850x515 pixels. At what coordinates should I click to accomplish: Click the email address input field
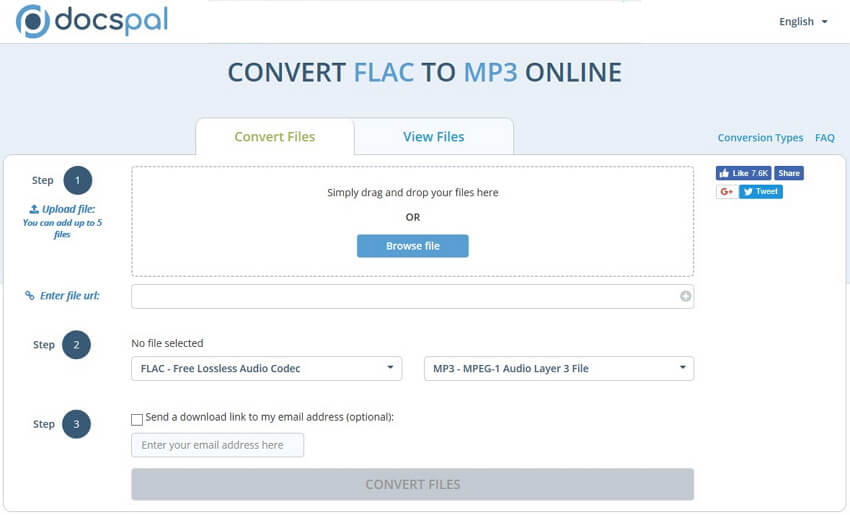(217, 445)
